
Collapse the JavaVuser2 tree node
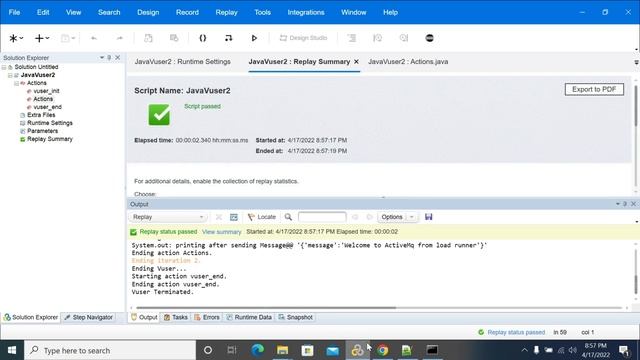(10, 75)
